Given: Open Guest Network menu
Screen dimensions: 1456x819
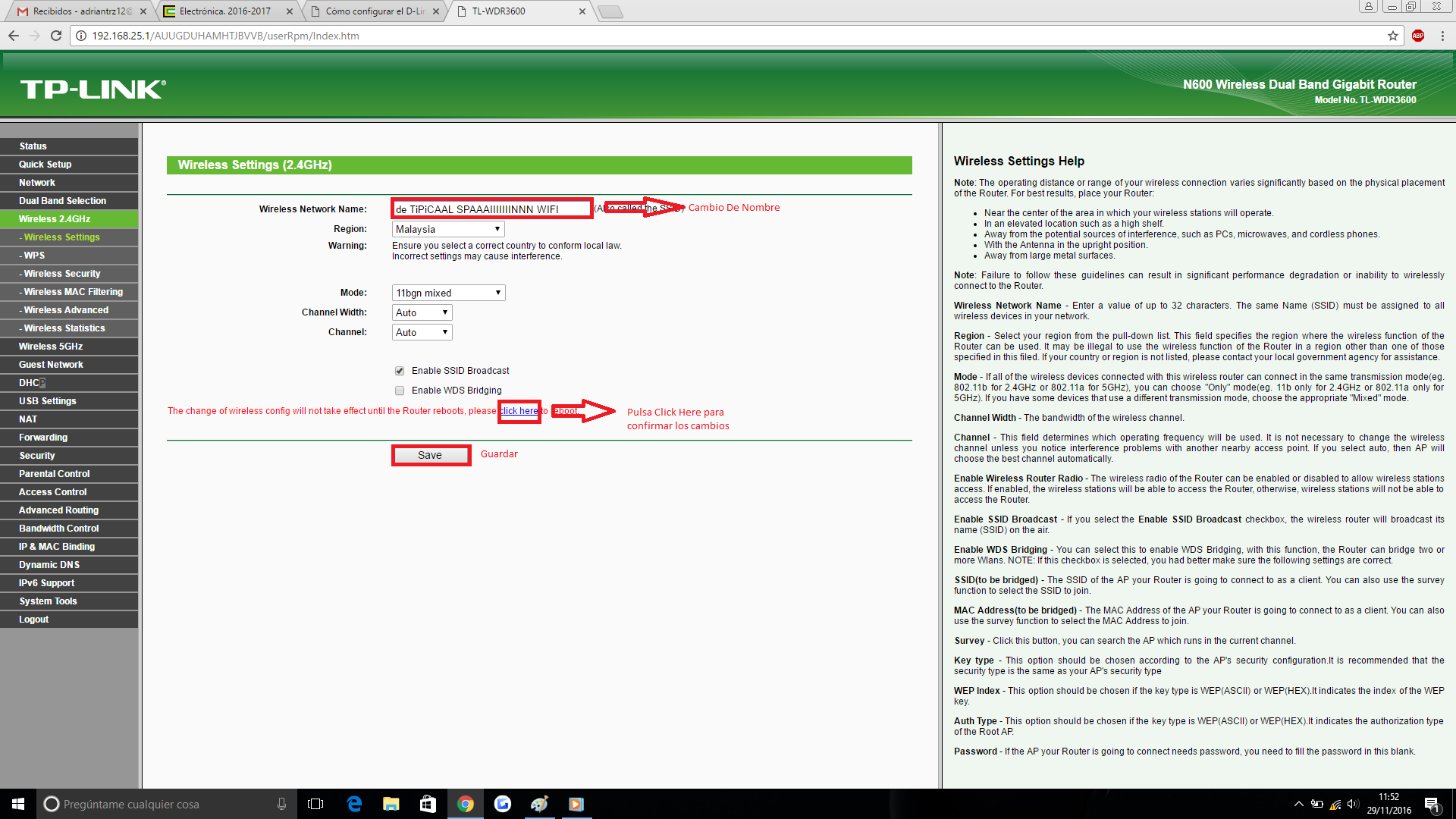Looking at the screenshot, I should [69, 365].
